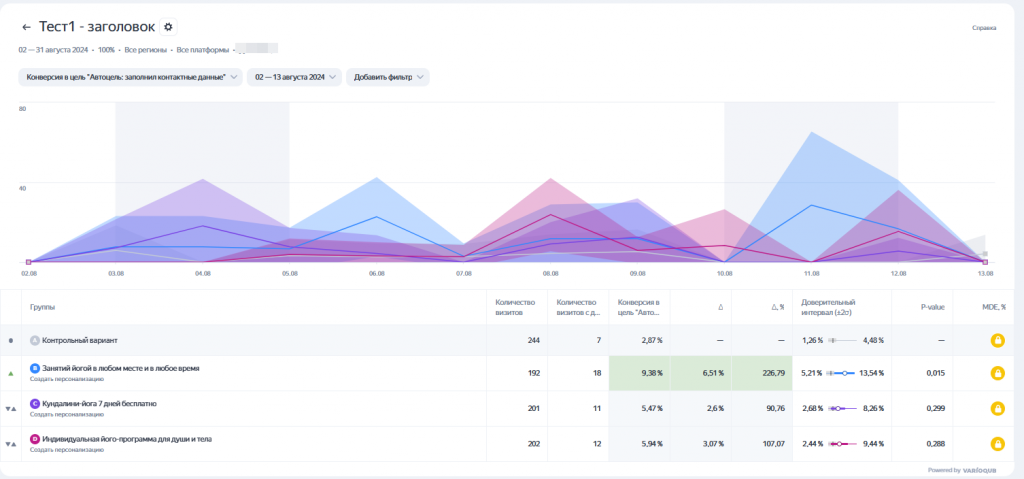
Task: Click the 11.08 date on chart axis
Action: [811, 274]
